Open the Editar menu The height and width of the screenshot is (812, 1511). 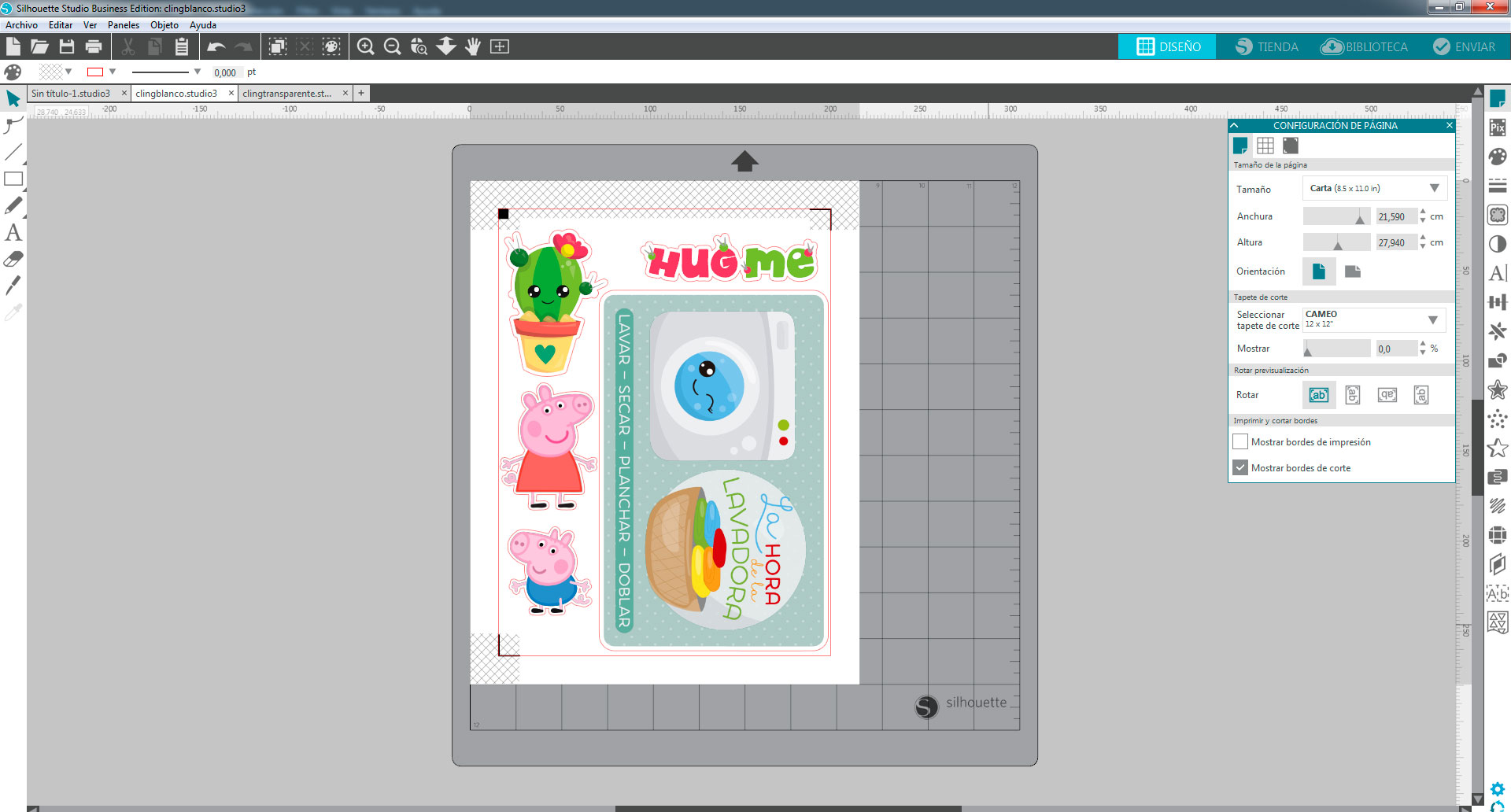(x=61, y=25)
